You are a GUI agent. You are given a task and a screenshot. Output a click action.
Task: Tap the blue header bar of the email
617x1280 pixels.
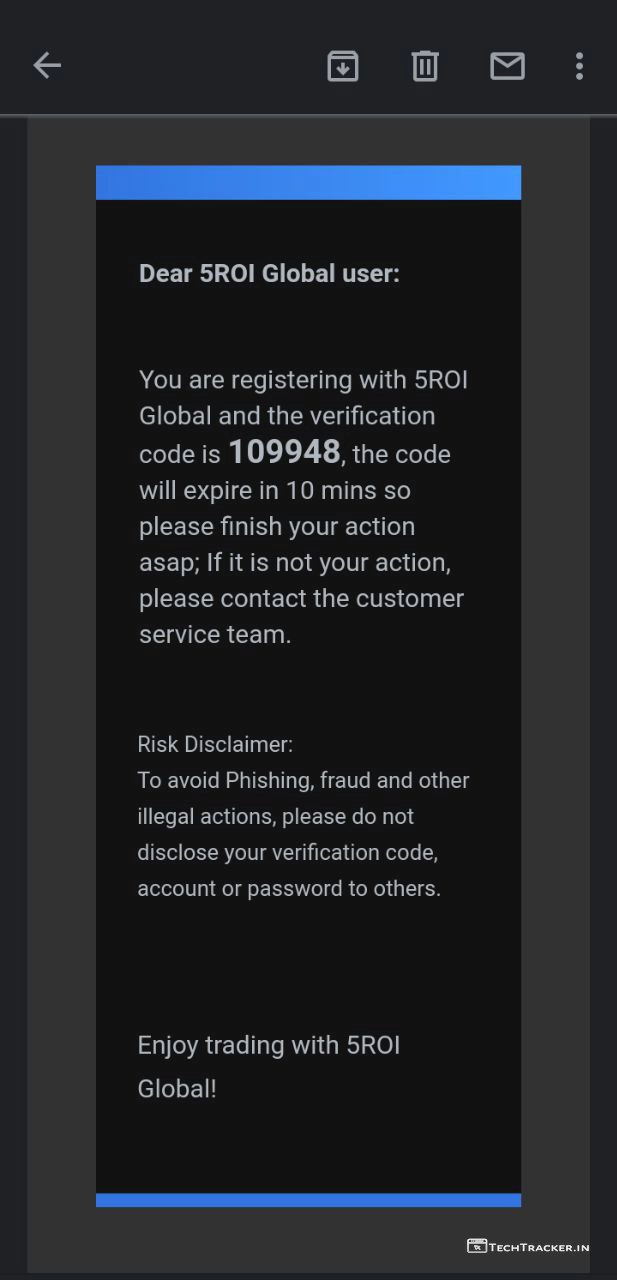click(x=308, y=183)
